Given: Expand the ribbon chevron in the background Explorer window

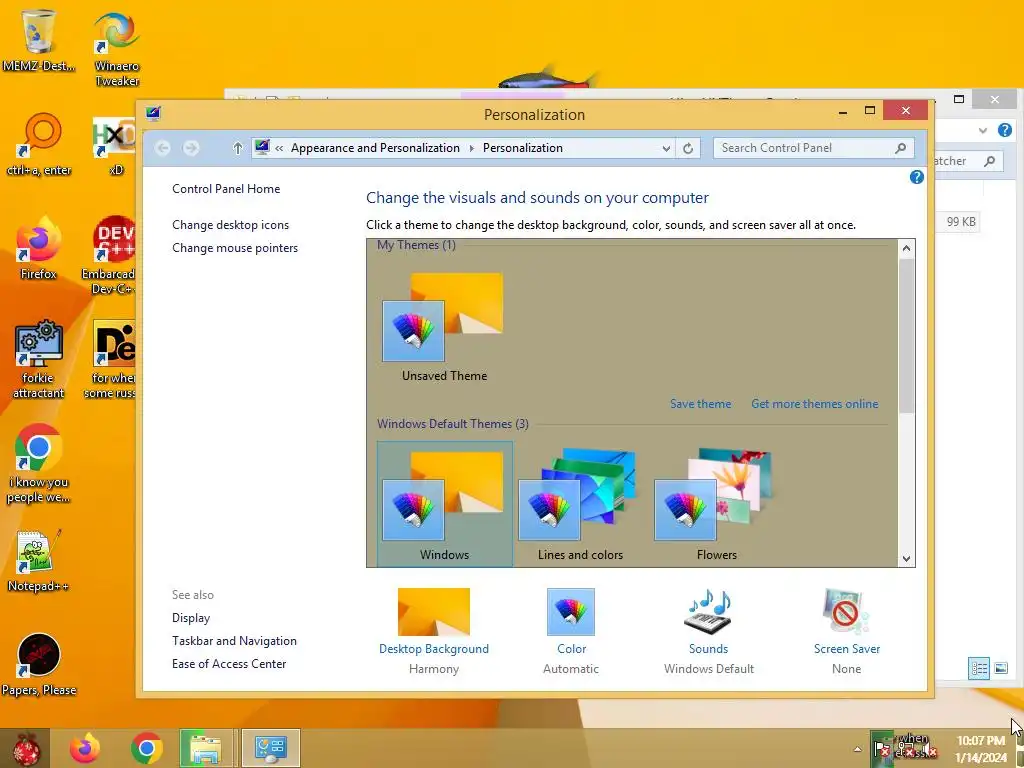Looking at the screenshot, I should pyautogui.click(x=983, y=131).
